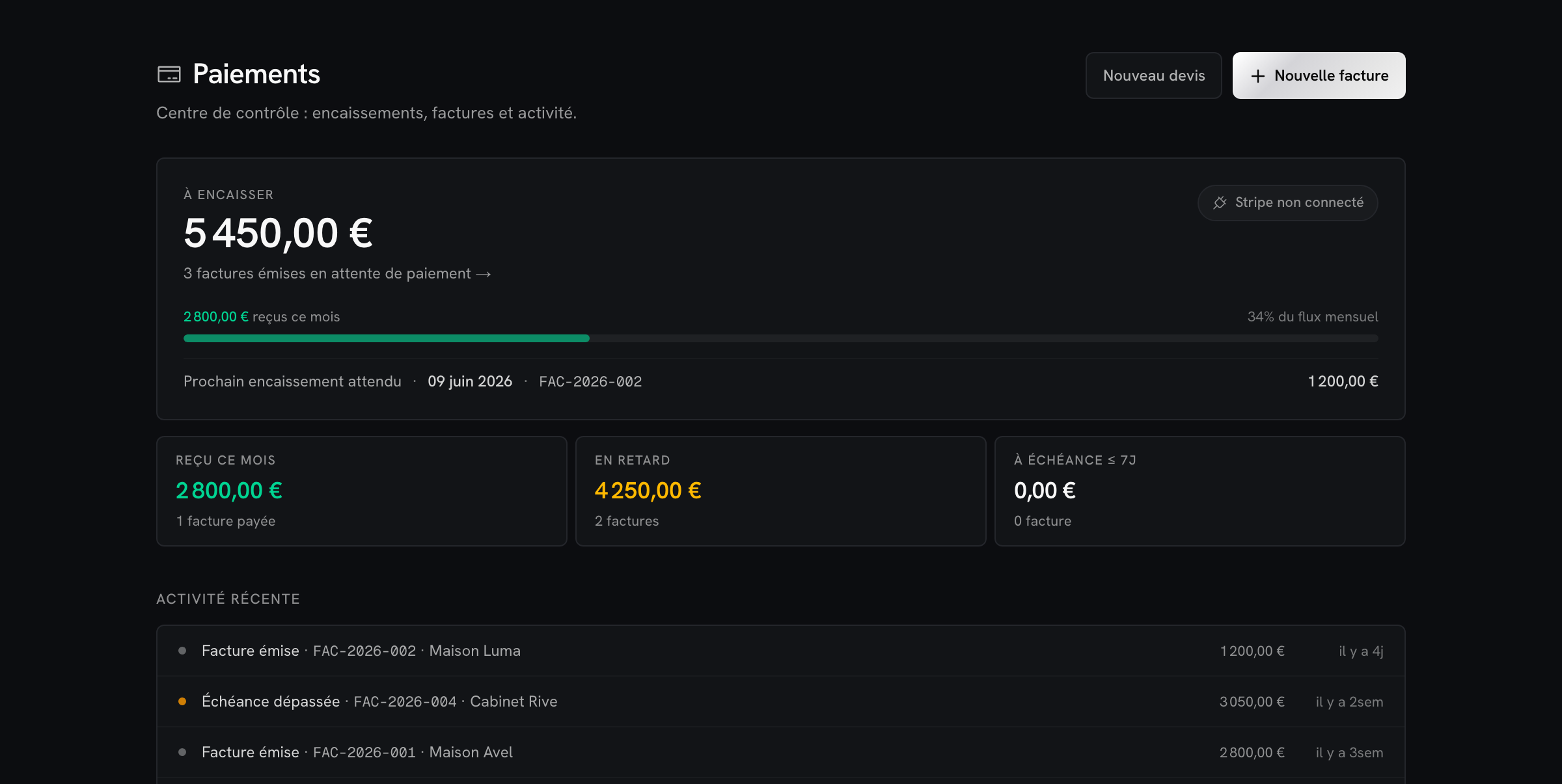Click the 0 facture label

(1043, 521)
